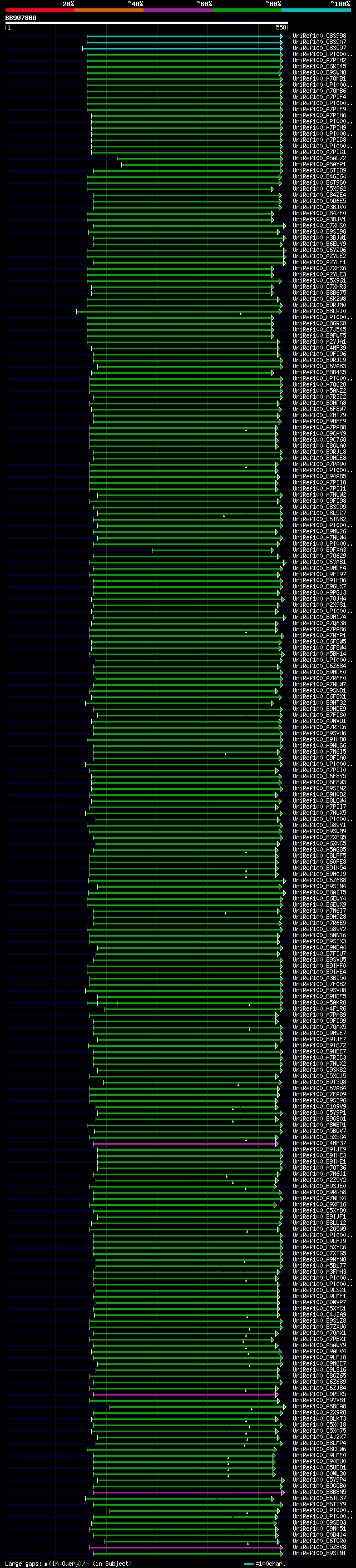Open hit UniRef100_C6KI45
Image resolution: width=356 pixels, height=1568 pixels.
tap(319, 66)
